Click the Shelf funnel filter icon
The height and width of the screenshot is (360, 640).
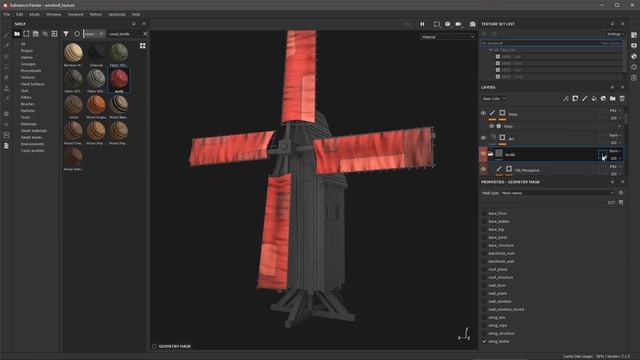[x=66, y=34]
